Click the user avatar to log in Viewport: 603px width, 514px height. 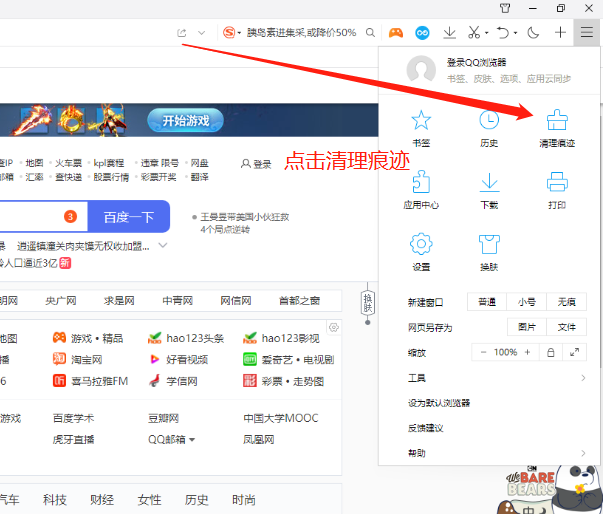[421, 69]
